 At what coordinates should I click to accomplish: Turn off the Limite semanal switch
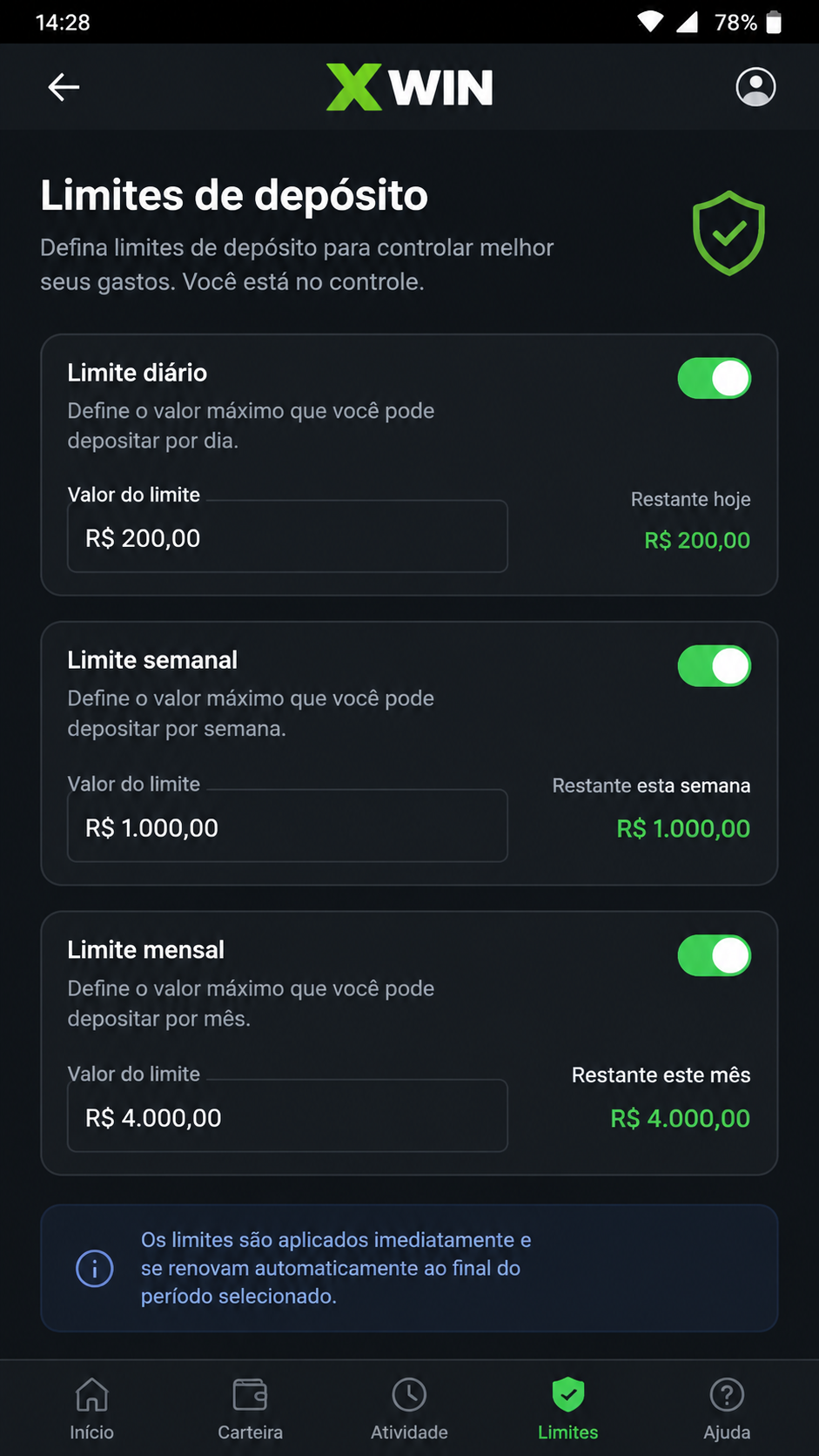point(715,666)
